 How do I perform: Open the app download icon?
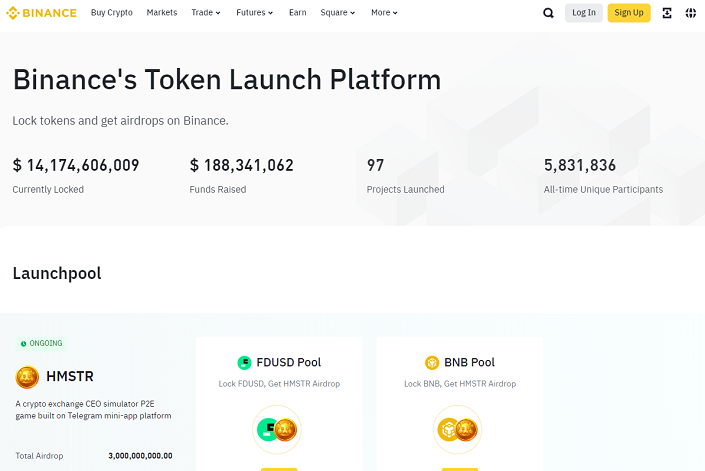click(x=667, y=13)
